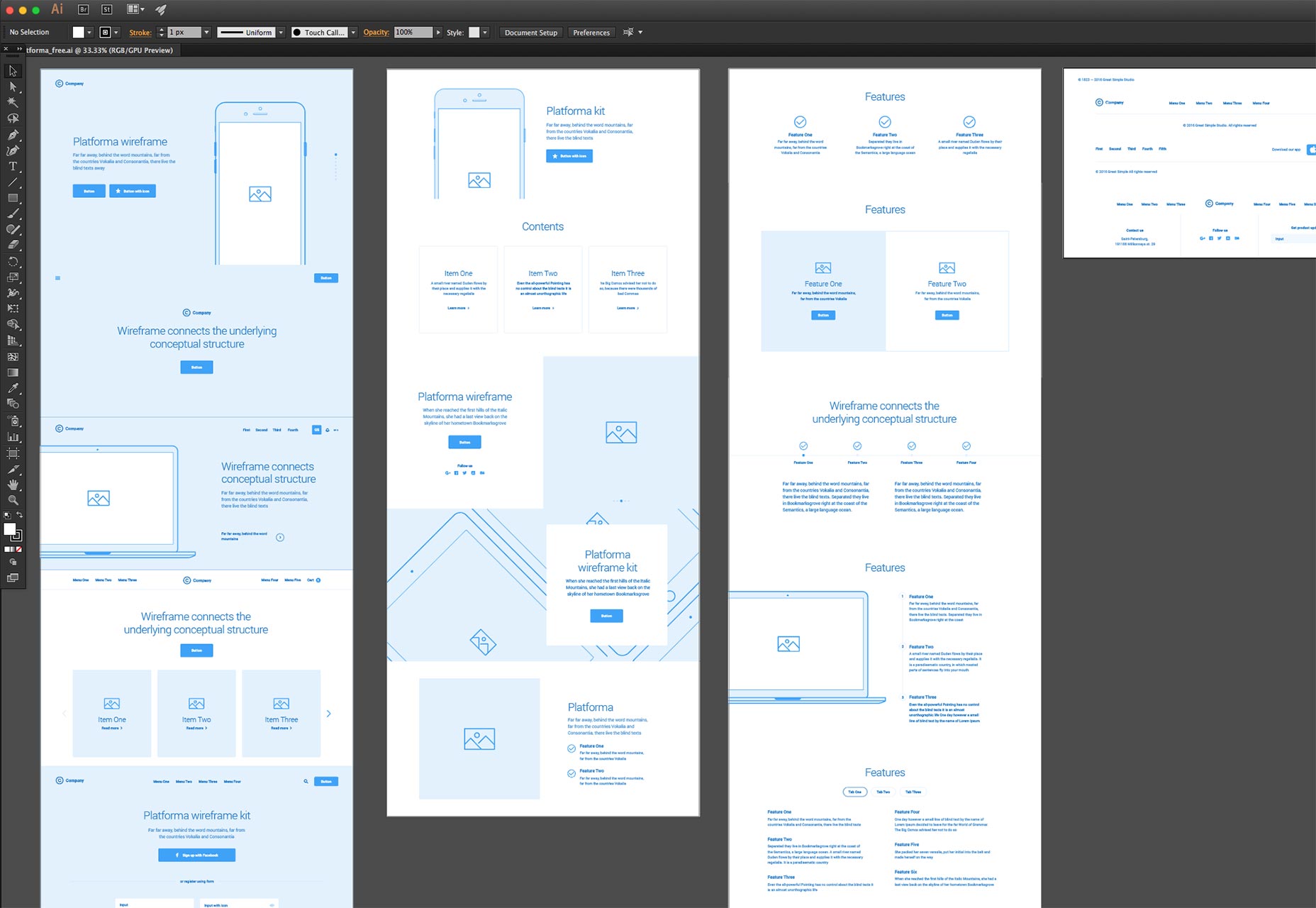Open the Uniform width profile dropdown
The height and width of the screenshot is (908, 1316).
pyautogui.click(x=281, y=32)
